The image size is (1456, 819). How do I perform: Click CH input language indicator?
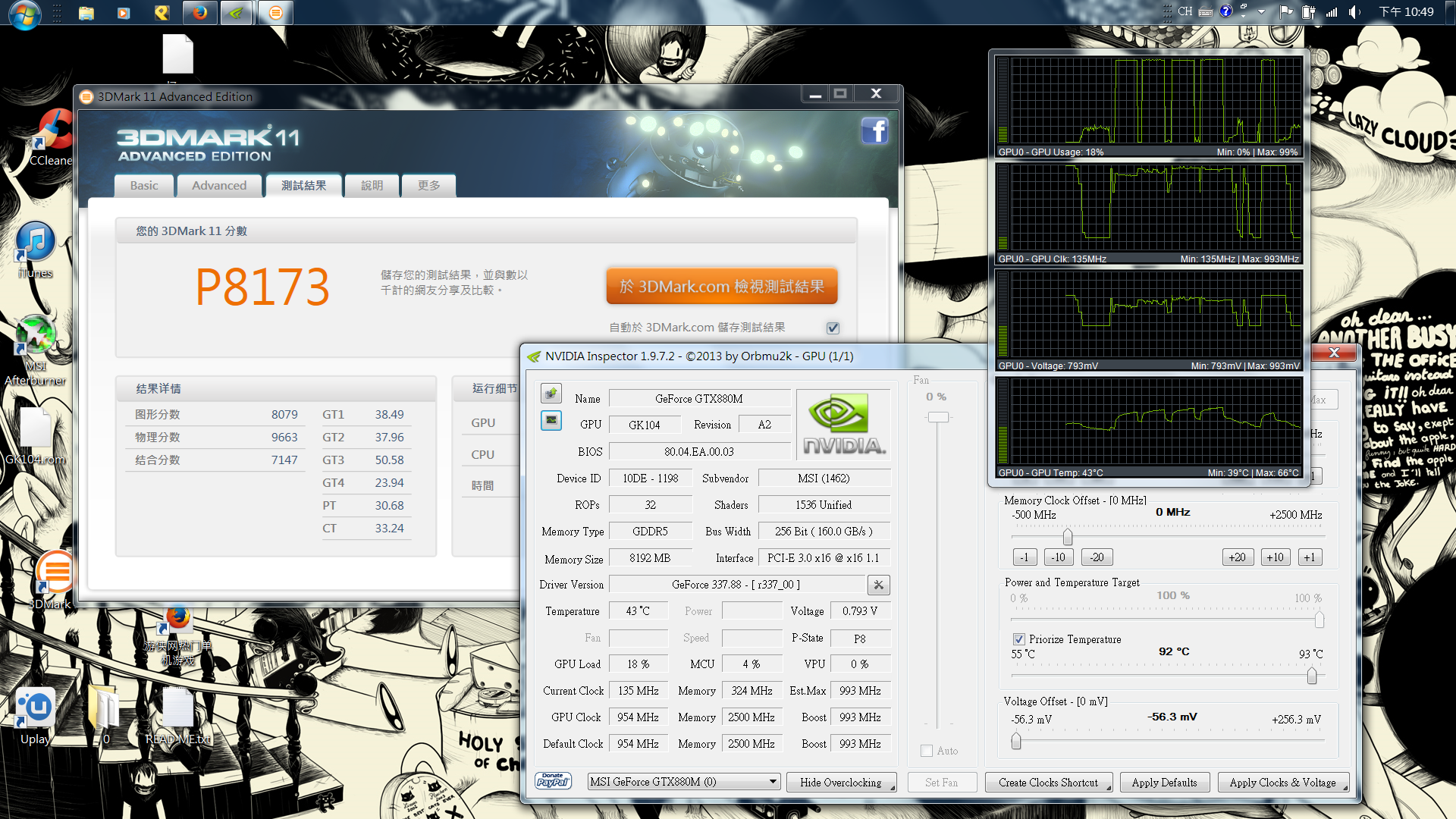(1185, 11)
